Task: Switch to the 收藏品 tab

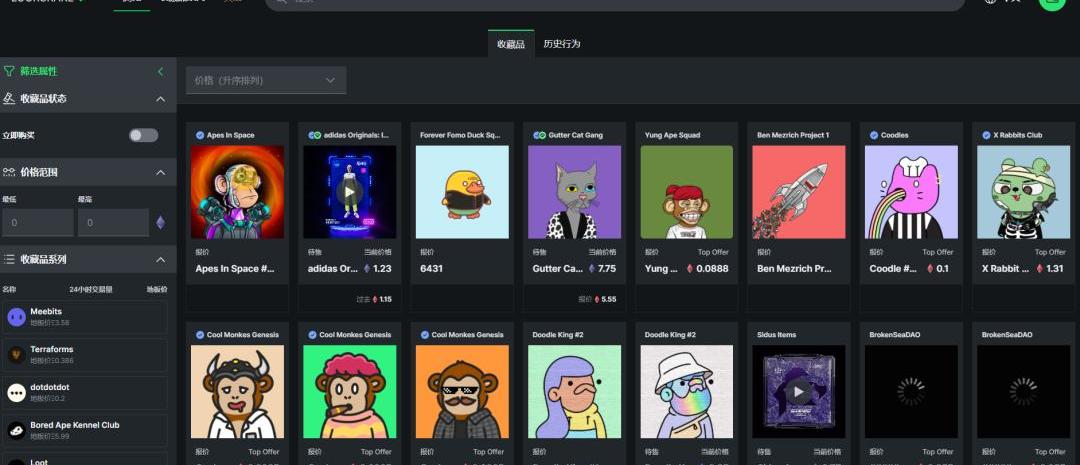Action: (510, 44)
